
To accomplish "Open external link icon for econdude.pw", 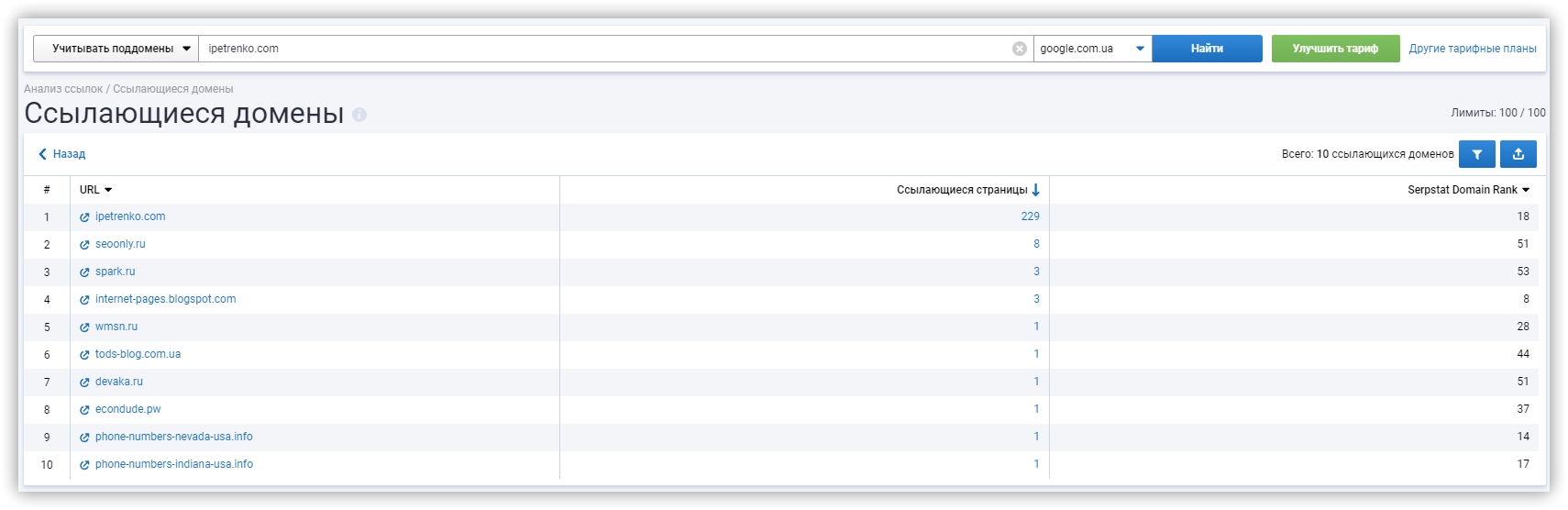I will pos(84,410).
